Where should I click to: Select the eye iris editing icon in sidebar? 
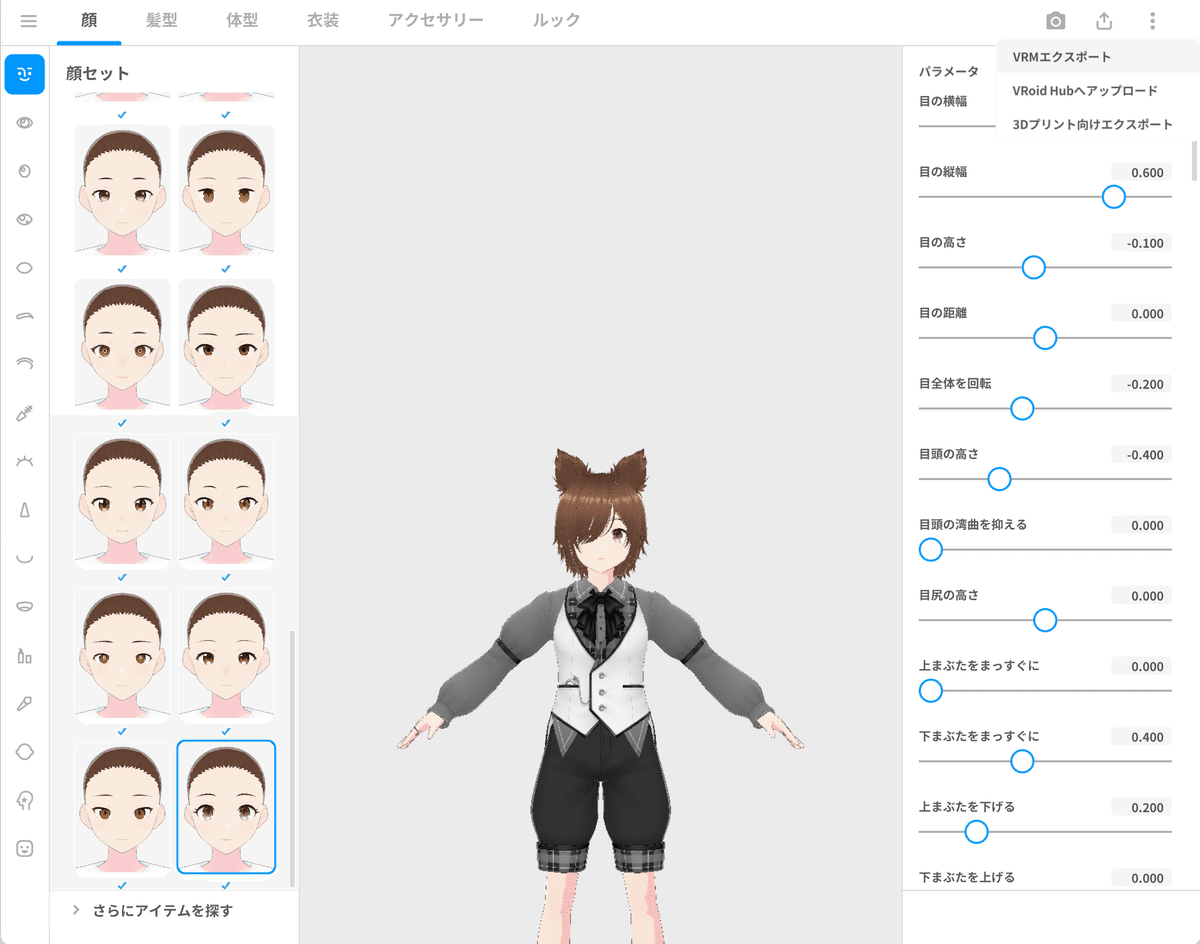(x=24, y=171)
